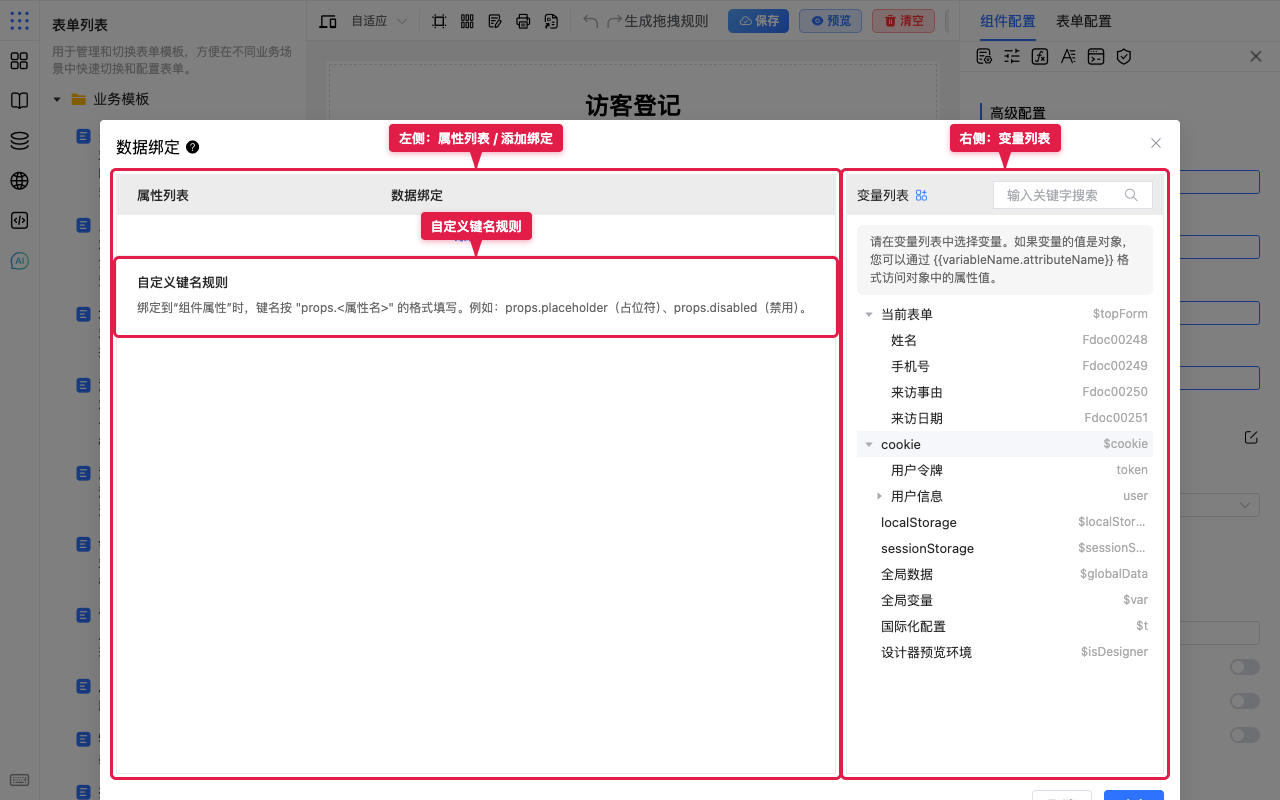Select the 来访日期 variable

point(1005,418)
